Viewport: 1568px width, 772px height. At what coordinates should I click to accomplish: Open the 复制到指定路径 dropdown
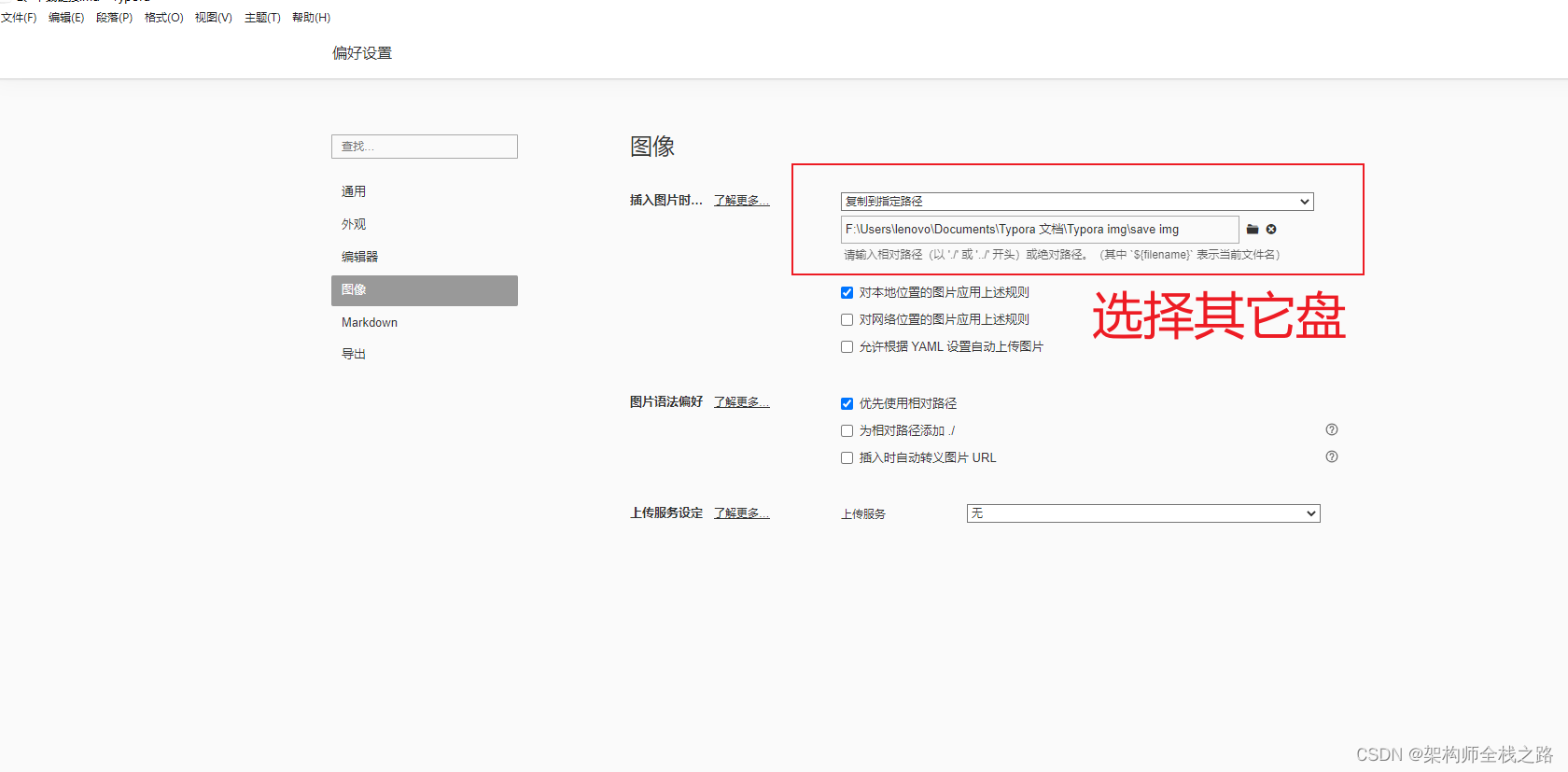click(x=1077, y=202)
